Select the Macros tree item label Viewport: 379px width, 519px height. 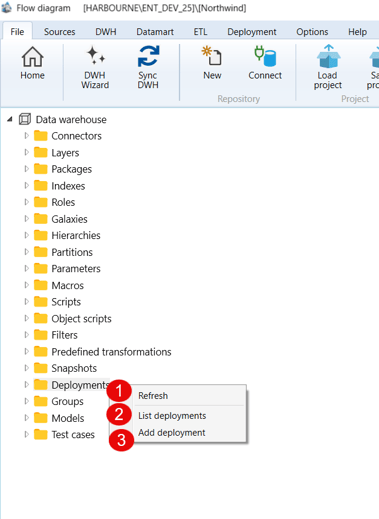click(68, 285)
